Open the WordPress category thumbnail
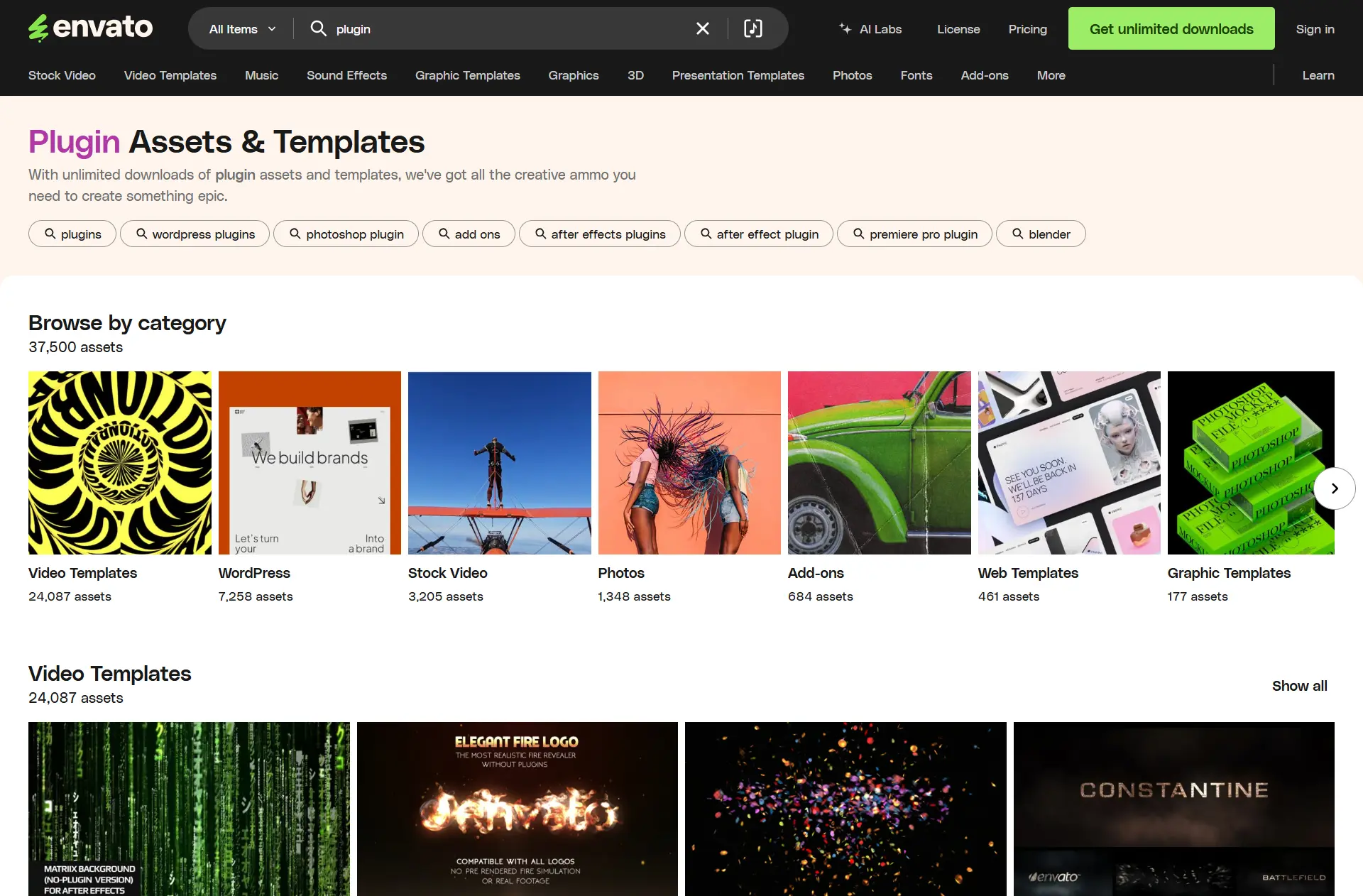Image resolution: width=1363 pixels, height=896 pixels. (310, 463)
